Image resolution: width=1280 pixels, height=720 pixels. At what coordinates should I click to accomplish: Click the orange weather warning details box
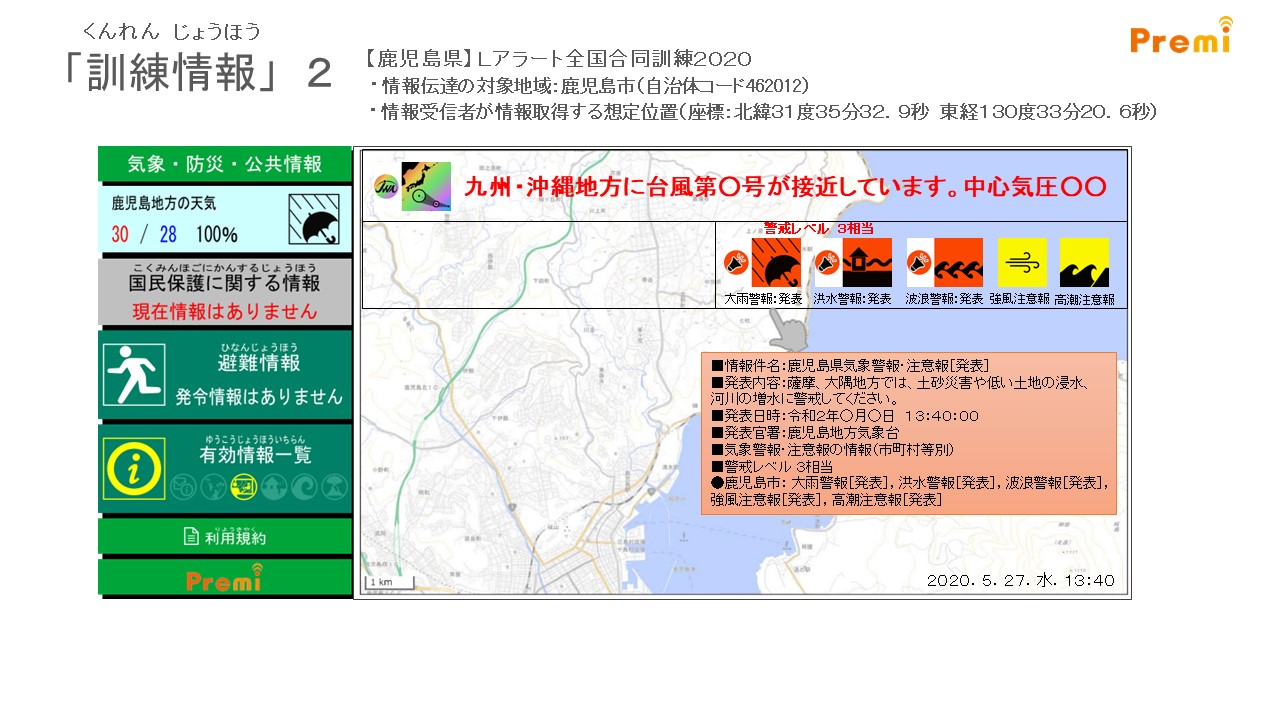tap(908, 433)
